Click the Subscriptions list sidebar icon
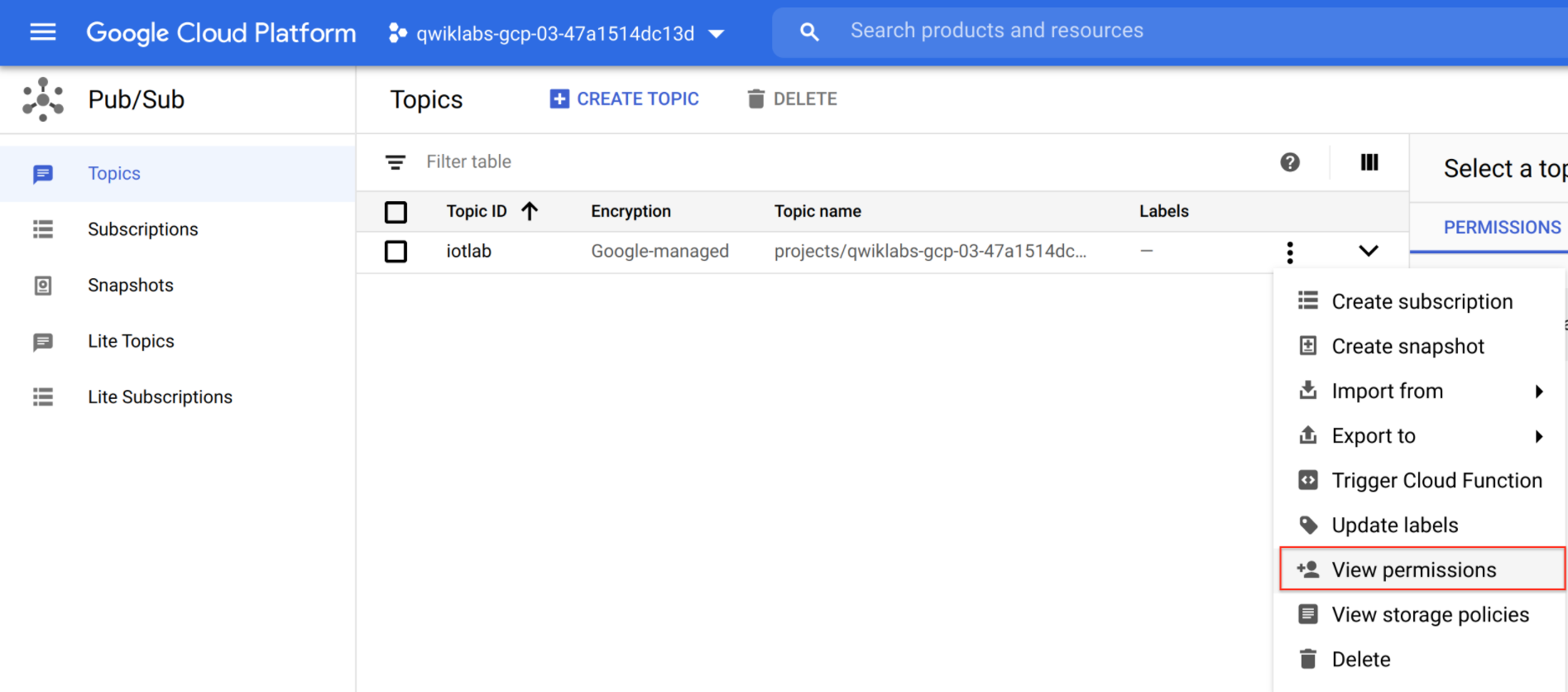The height and width of the screenshot is (692, 1568). click(43, 229)
